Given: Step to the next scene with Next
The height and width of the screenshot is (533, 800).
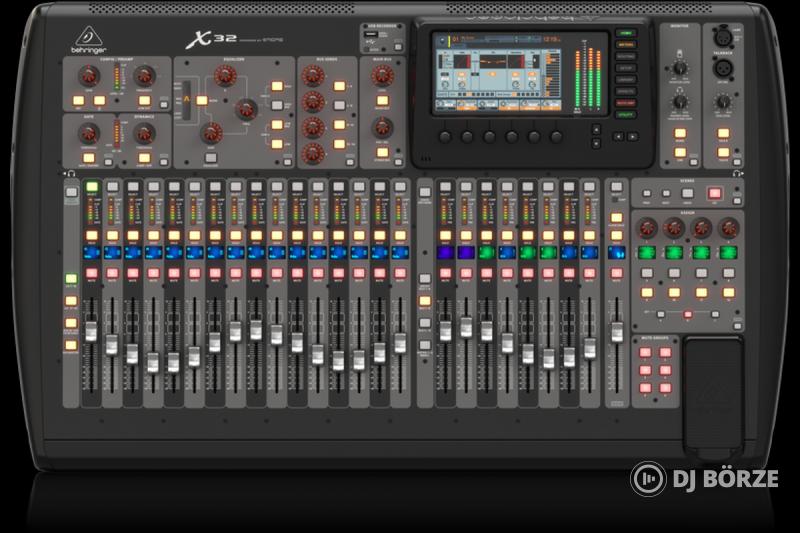Looking at the screenshot, I should (x=666, y=194).
